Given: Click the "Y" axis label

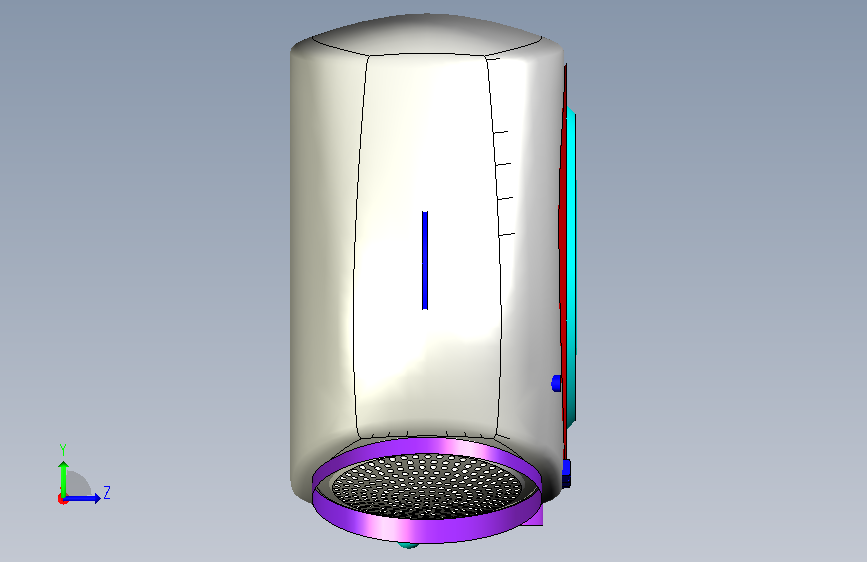Looking at the screenshot, I should pos(63,450).
